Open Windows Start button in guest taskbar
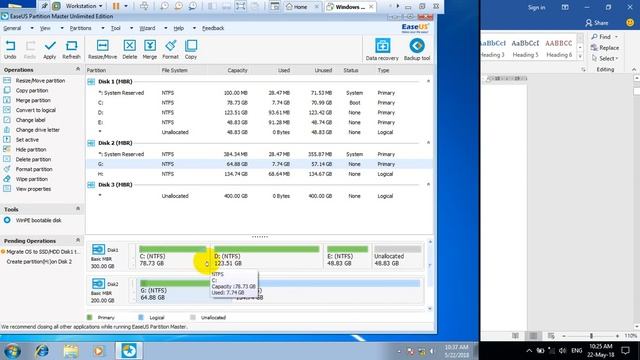Viewport: 640px width, 360px height. tap(12, 351)
